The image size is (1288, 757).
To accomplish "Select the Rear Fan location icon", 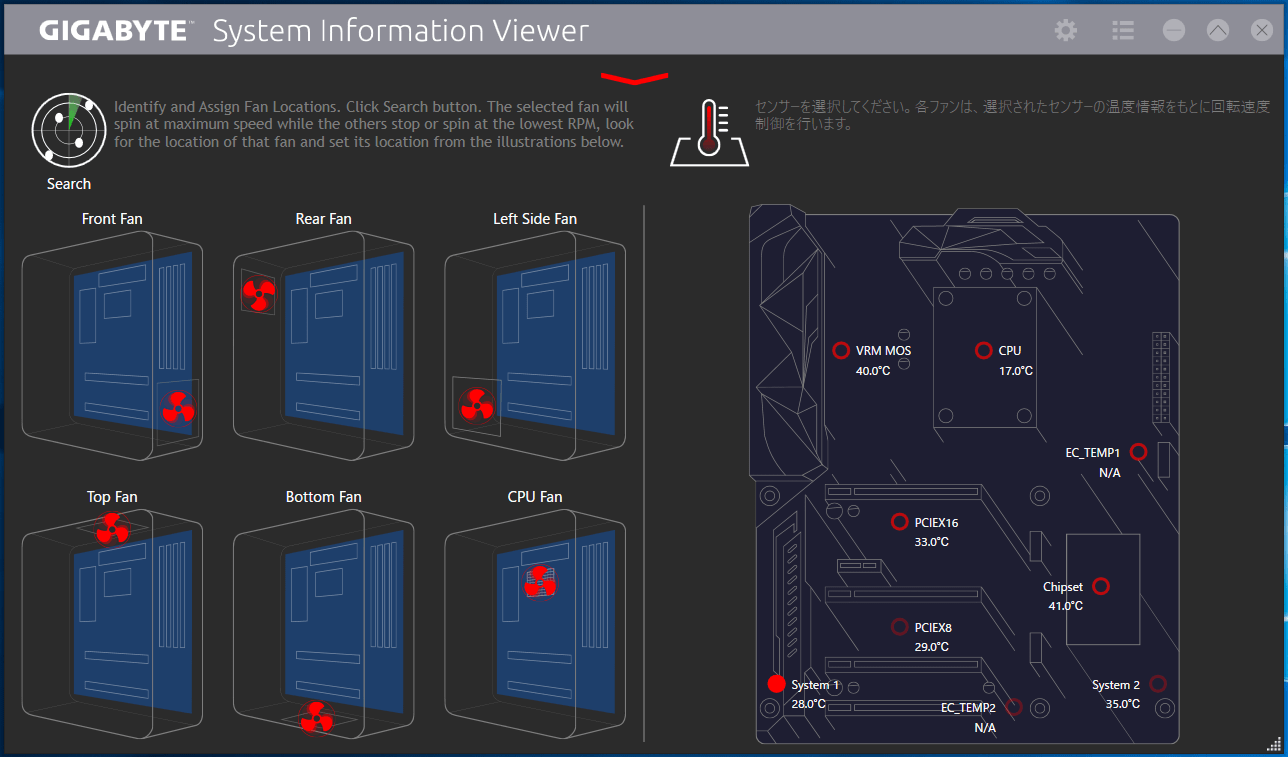I will coord(258,295).
